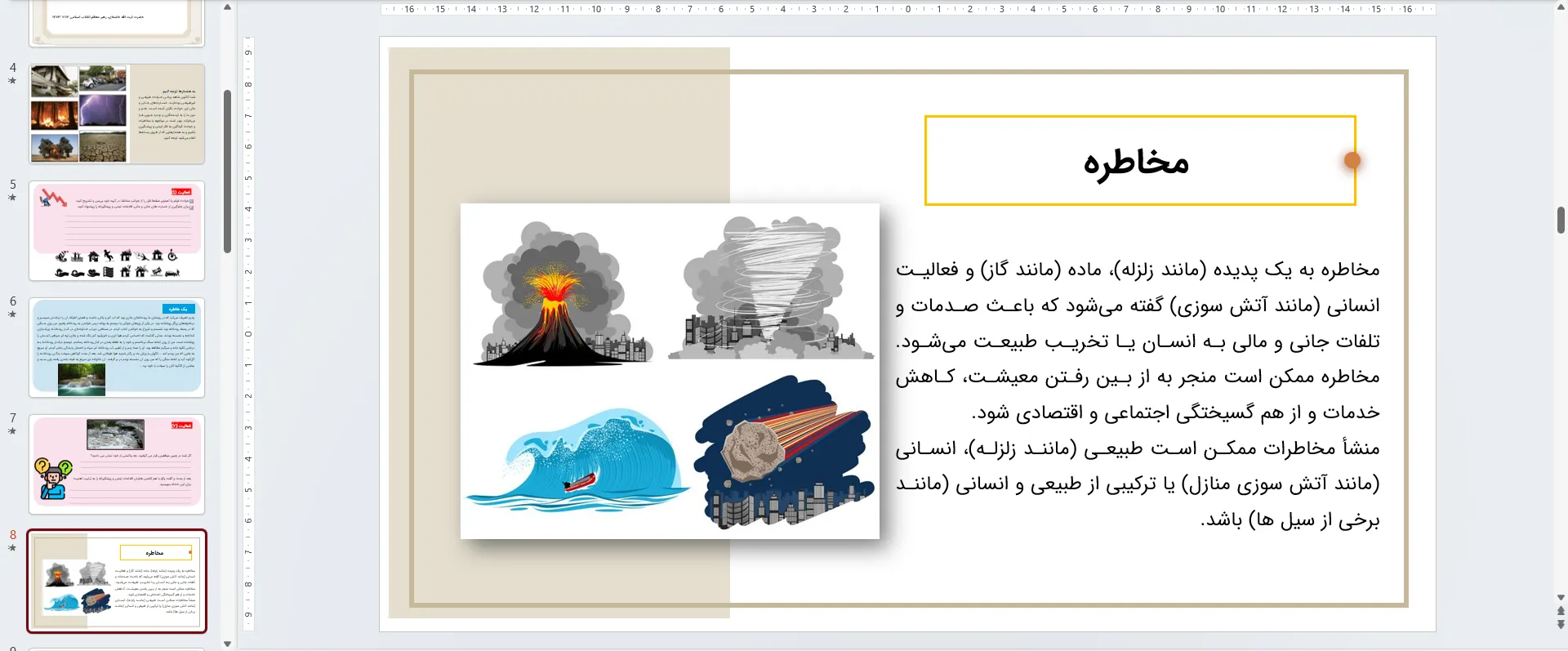The width and height of the screenshot is (1568, 651).
Task: Click the last body line "برخی از سیل ها) باشد."
Action: [1290, 520]
